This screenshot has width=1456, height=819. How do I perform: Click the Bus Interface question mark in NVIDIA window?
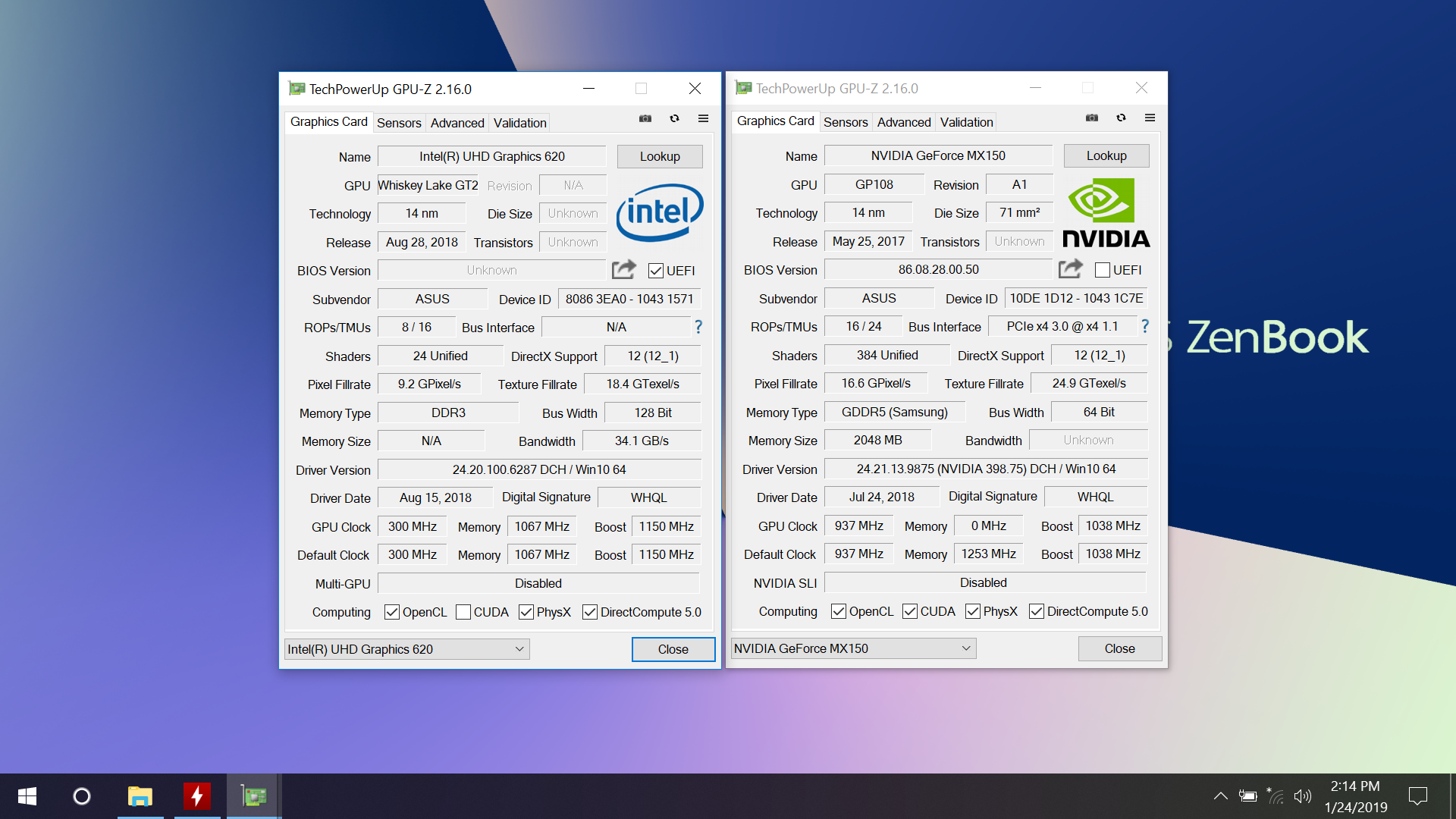1145,326
